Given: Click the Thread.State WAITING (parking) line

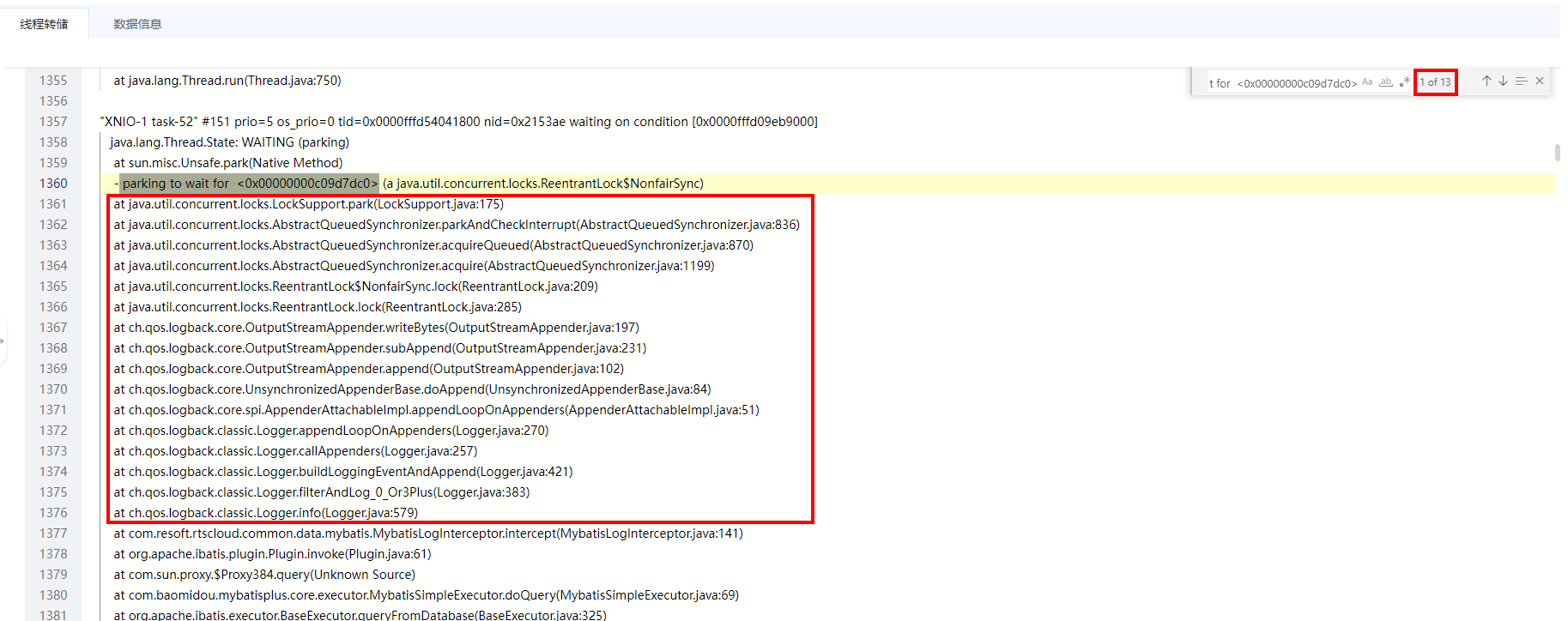Looking at the screenshot, I should [x=229, y=142].
